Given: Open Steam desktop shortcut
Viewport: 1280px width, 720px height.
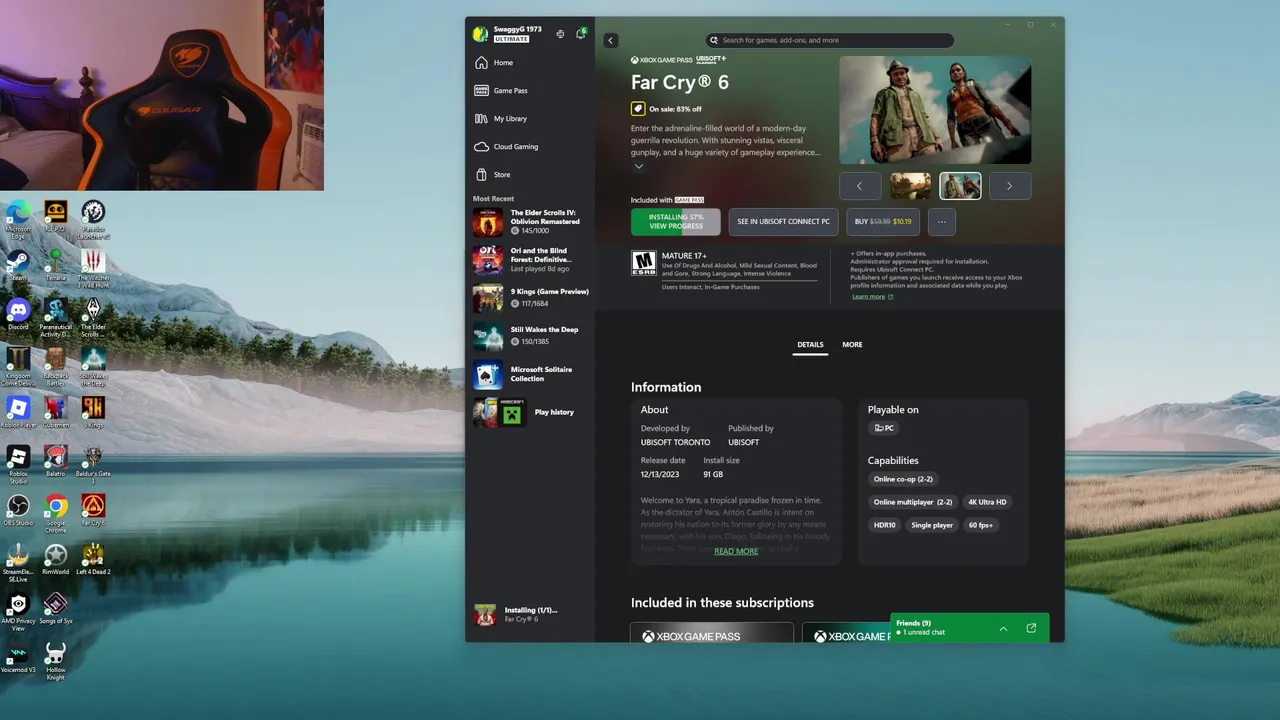Looking at the screenshot, I should click(18, 265).
